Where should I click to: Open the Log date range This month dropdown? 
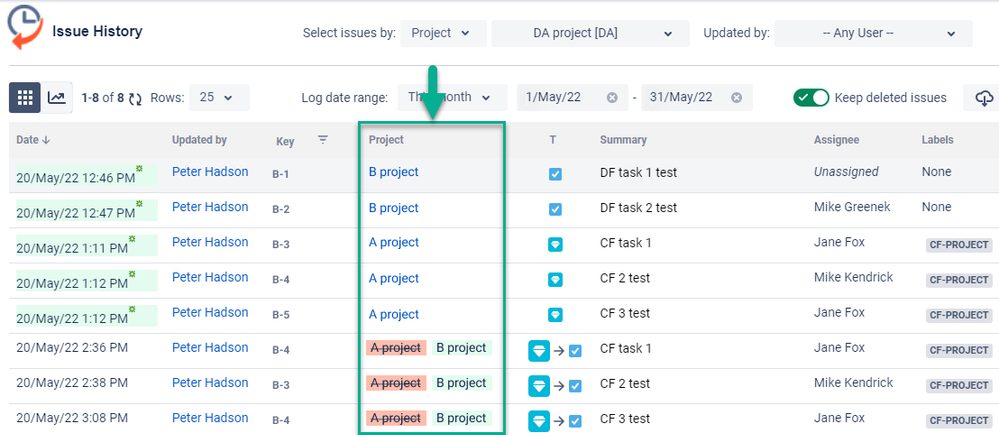click(452, 97)
